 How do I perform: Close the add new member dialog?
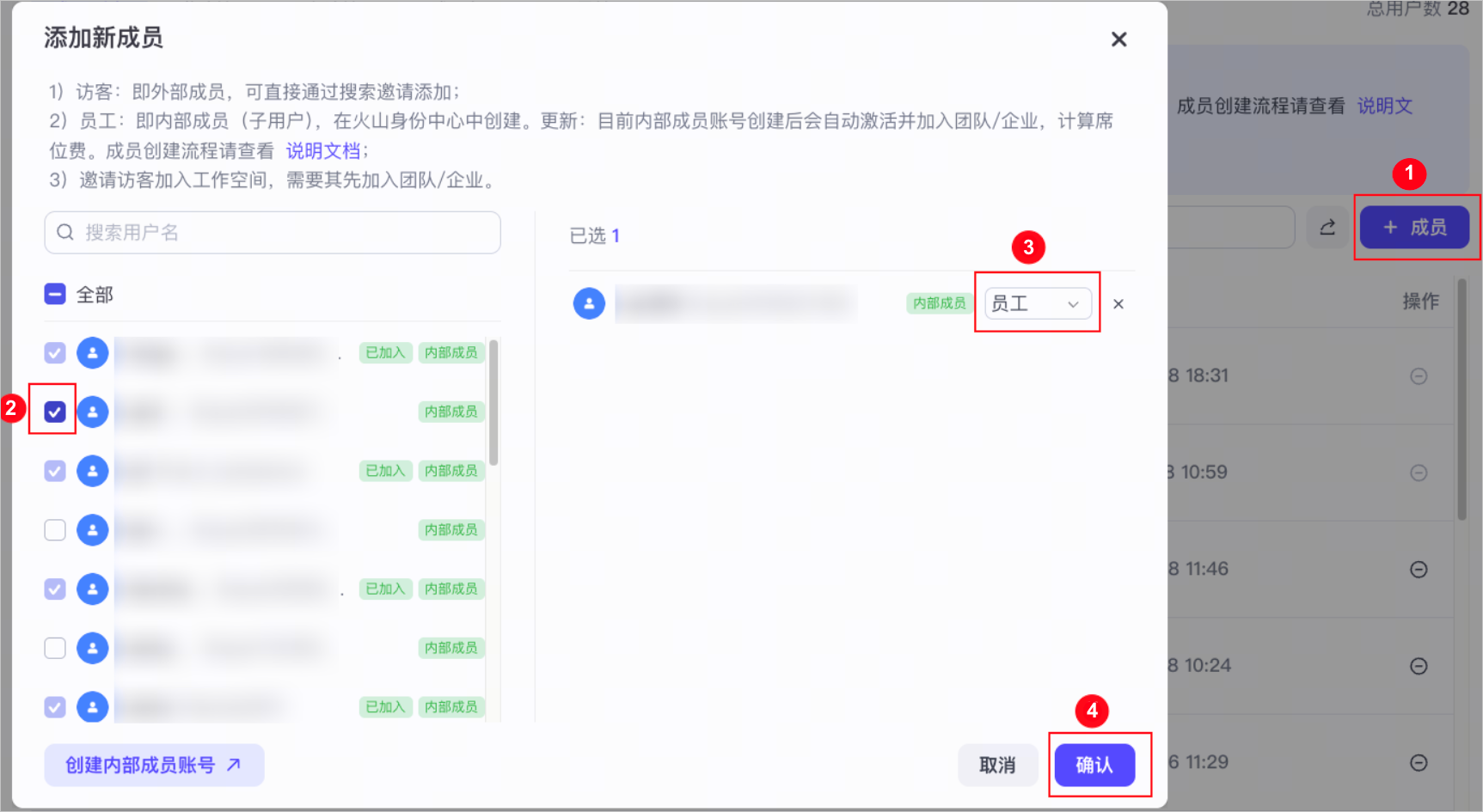click(x=1118, y=40)
